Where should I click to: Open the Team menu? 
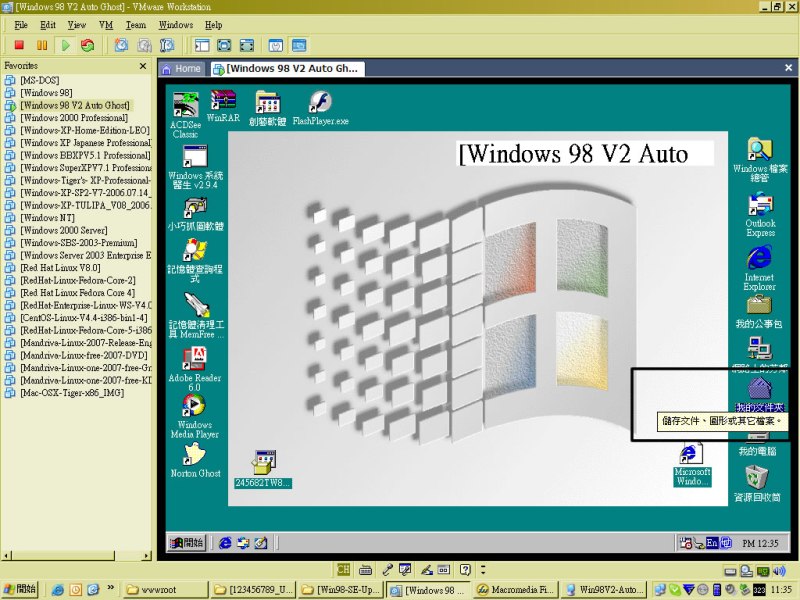(x=136, y=24)
